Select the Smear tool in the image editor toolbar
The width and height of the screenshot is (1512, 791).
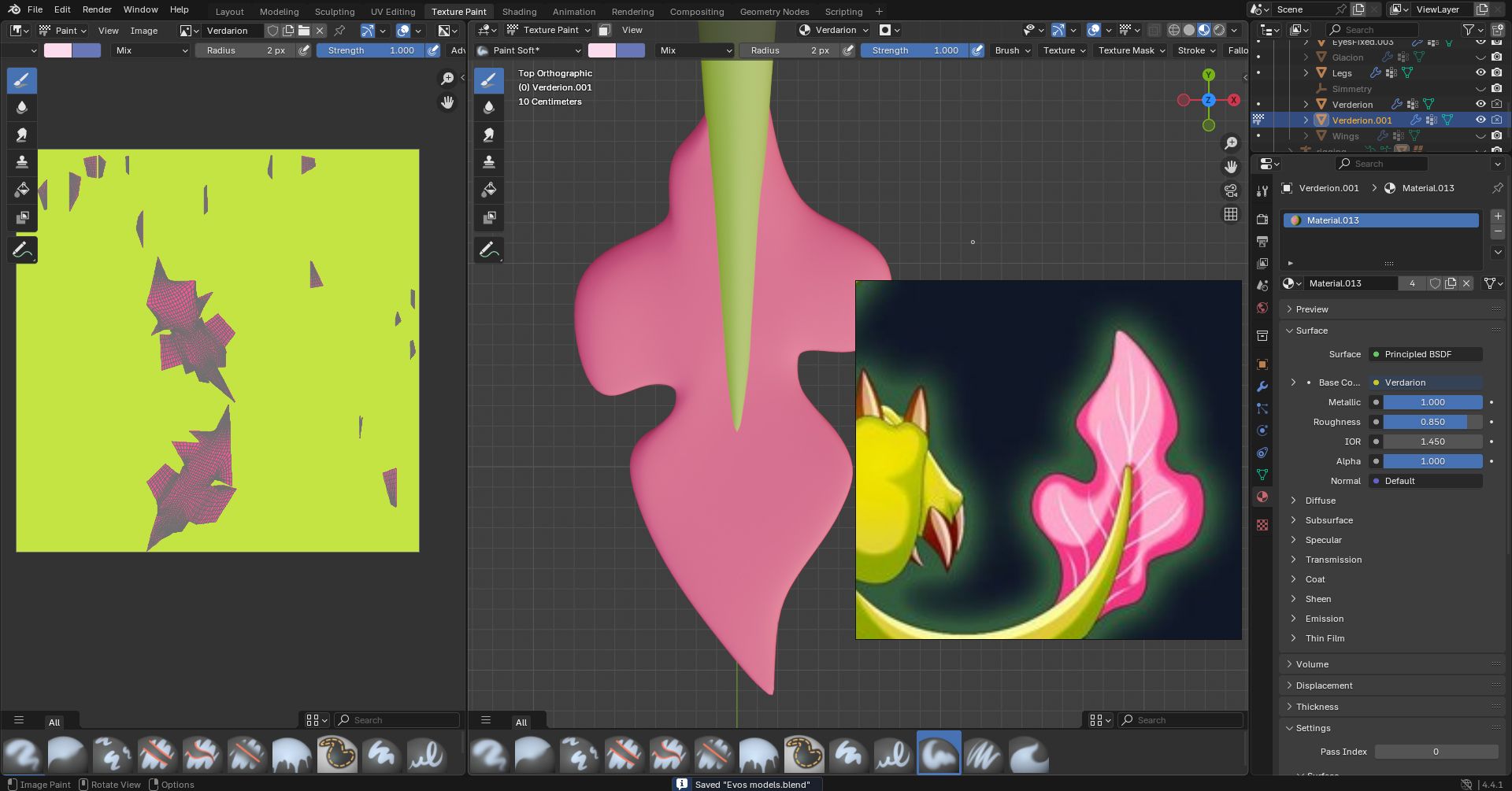point(22,135)
